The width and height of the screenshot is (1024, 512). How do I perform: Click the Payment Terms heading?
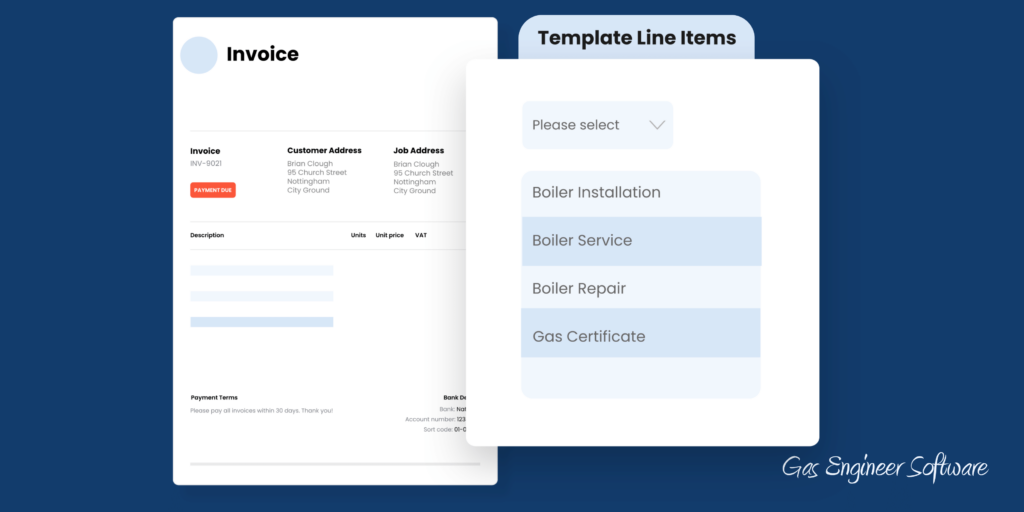[x=214, y=397]
